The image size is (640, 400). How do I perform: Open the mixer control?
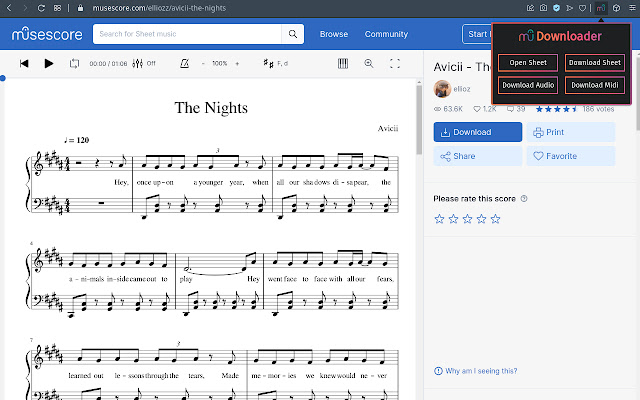pyautogui.click(x=138, y=64)
